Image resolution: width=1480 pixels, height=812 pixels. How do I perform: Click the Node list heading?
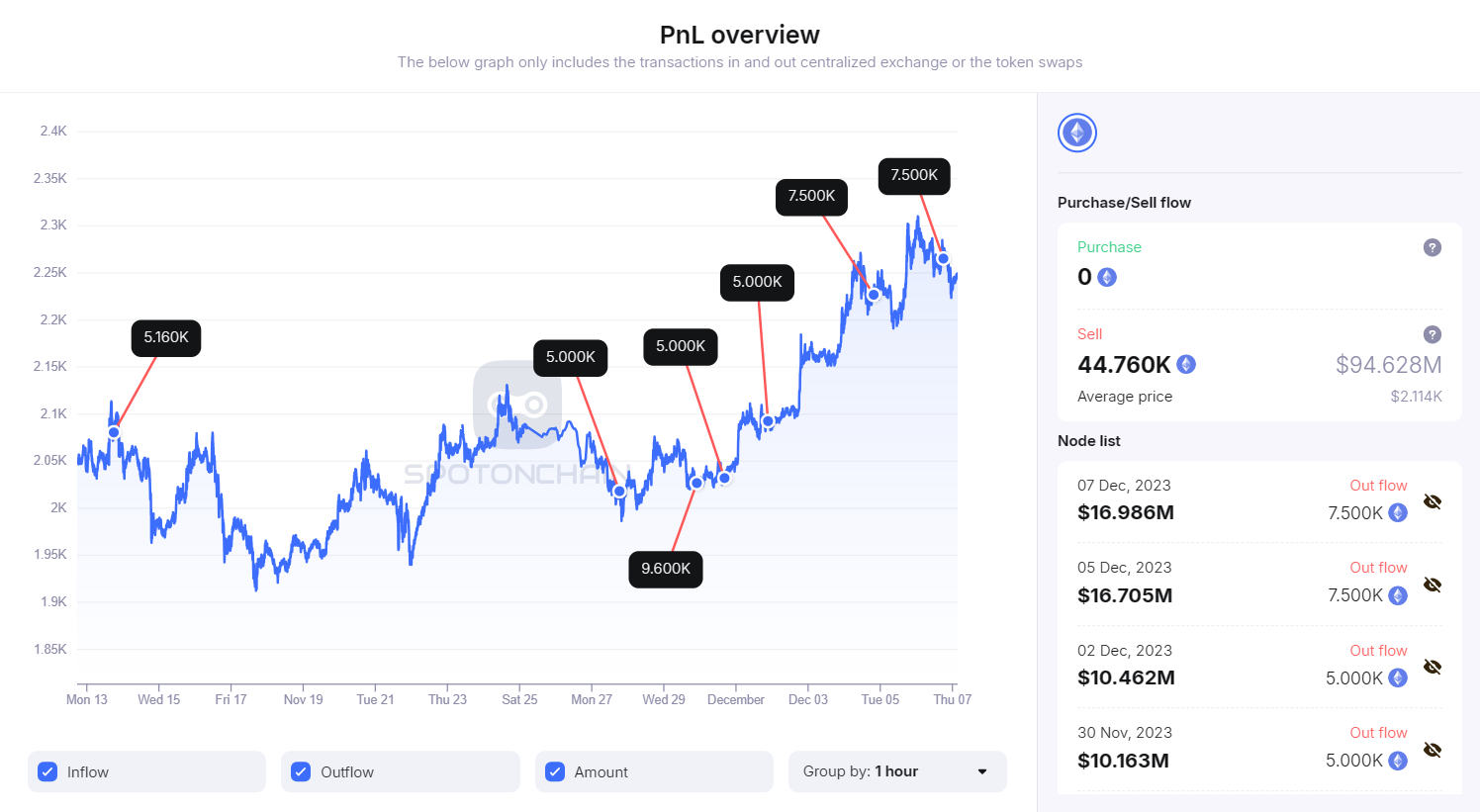coord(1089,441)
